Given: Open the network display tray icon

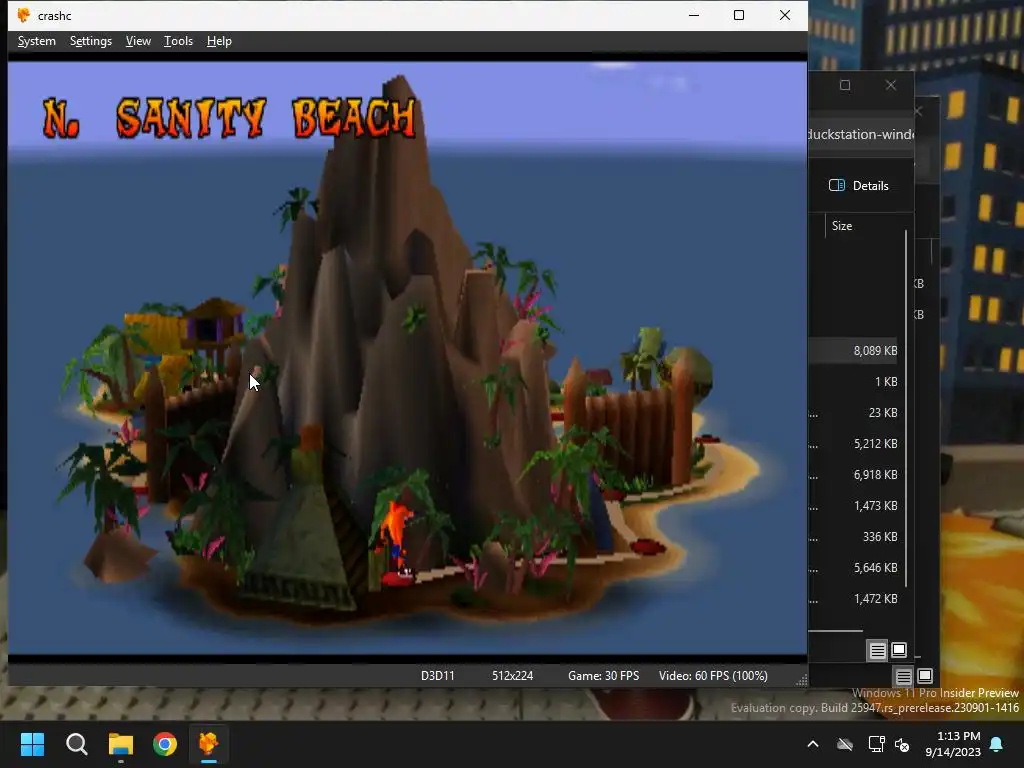Looking at the screenshot, I should 876,744.
